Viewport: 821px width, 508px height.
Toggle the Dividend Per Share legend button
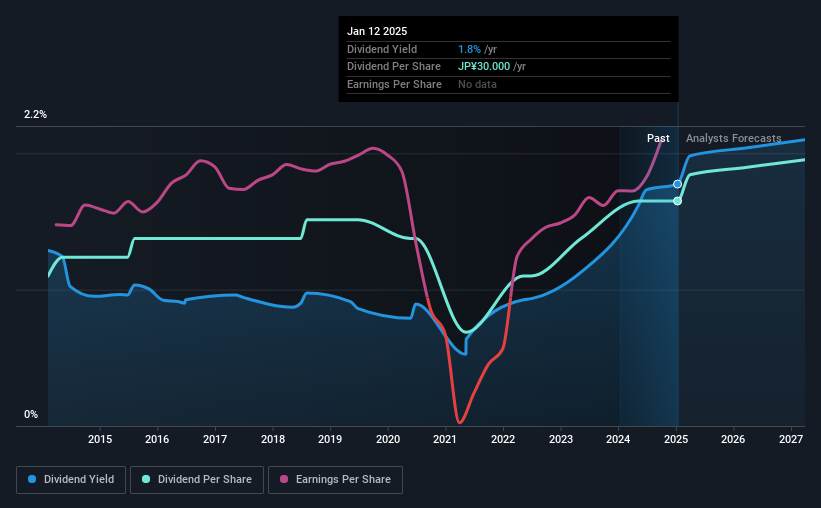click(197, 480)
